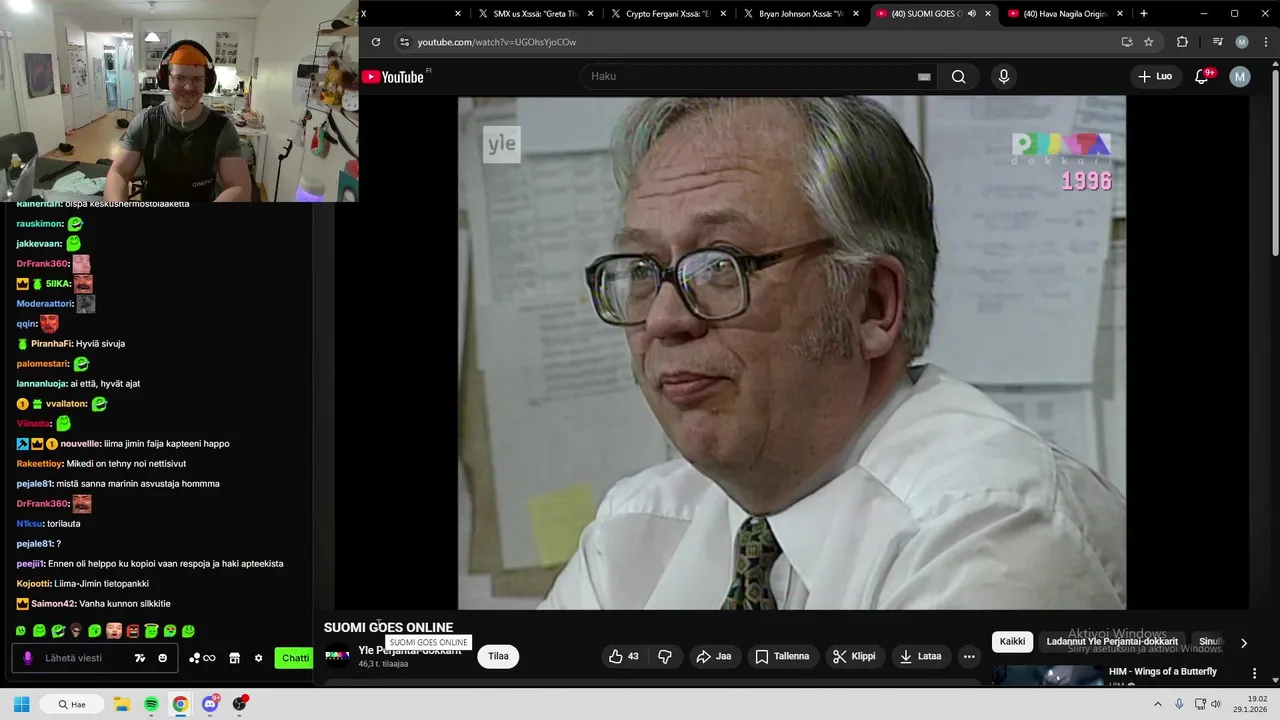Image resolution: width=1280 pixels, height=720 pixels.
Task: Switch to the SMX us X:ssä tab
Action: click(x=535, y=14)
